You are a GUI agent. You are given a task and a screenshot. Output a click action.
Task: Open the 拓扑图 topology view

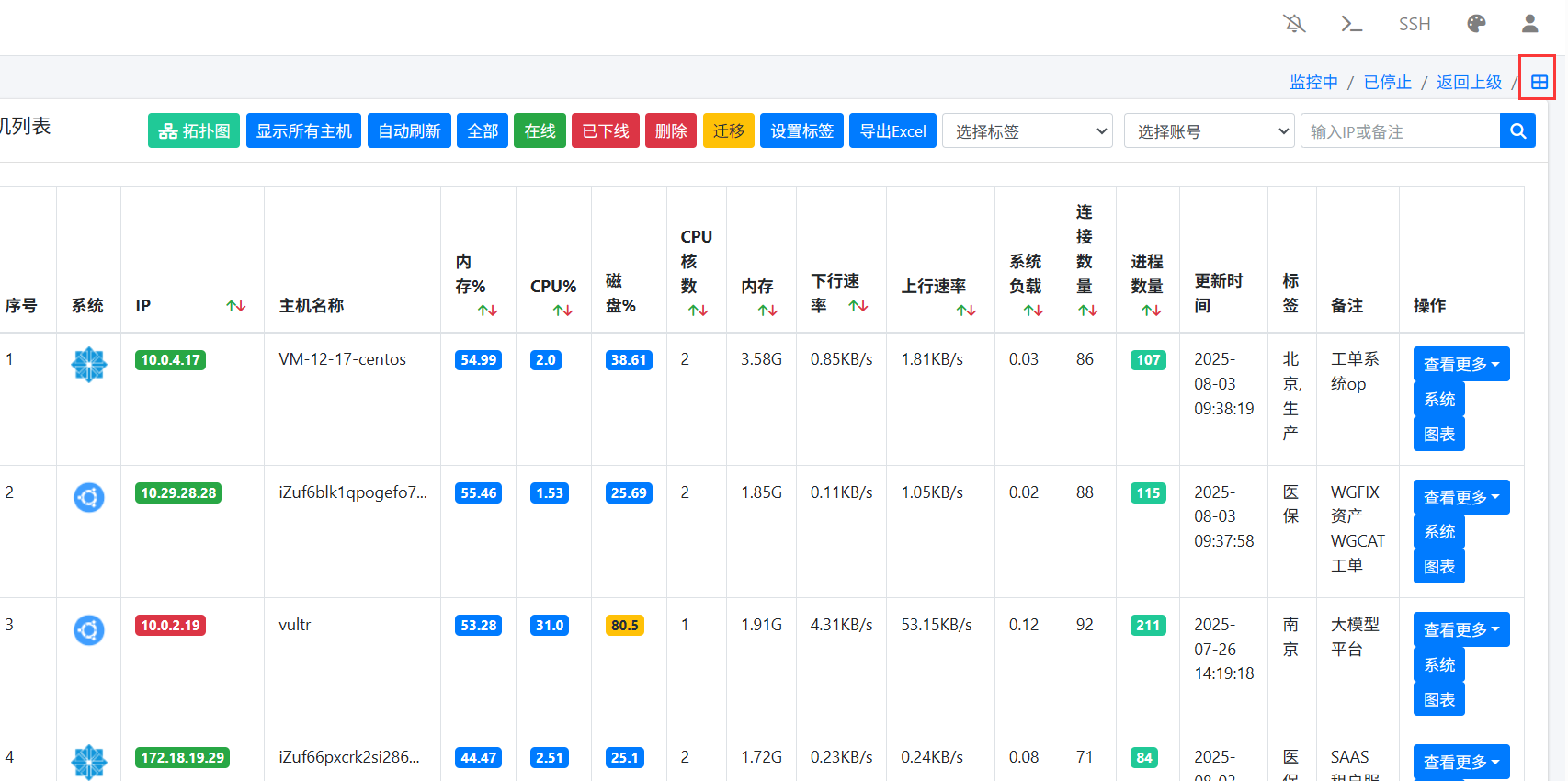pos(194,130)
